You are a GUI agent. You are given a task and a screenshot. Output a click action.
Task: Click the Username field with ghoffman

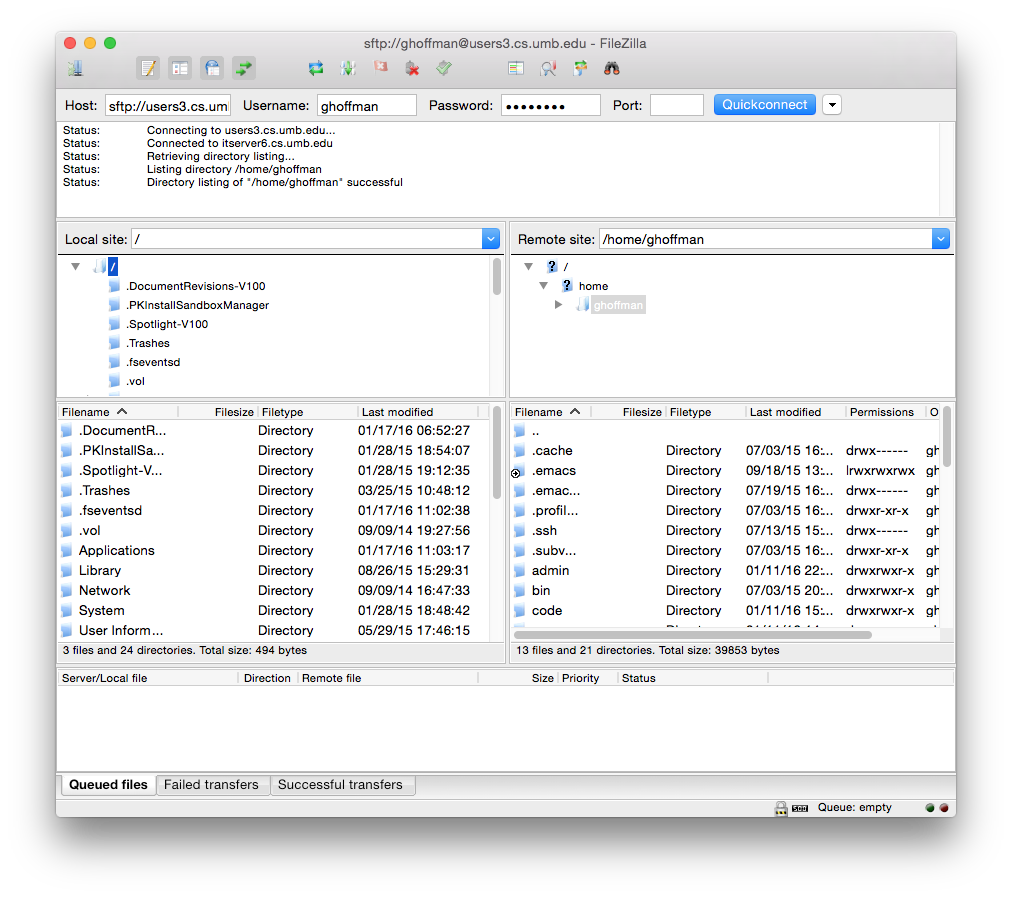click(367, 106)
